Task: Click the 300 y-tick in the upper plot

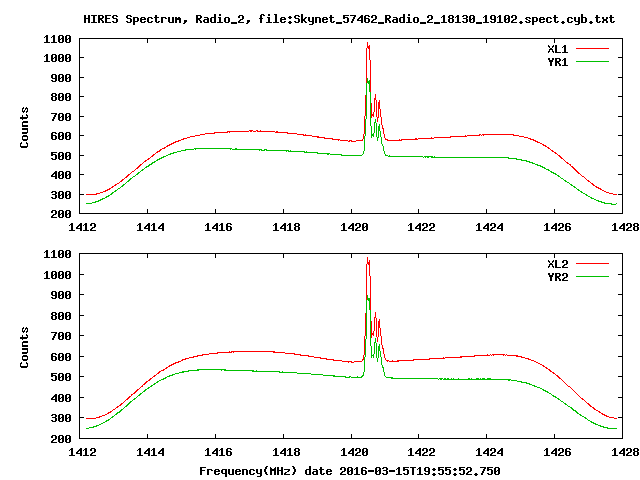Action: tap(61, 195)
